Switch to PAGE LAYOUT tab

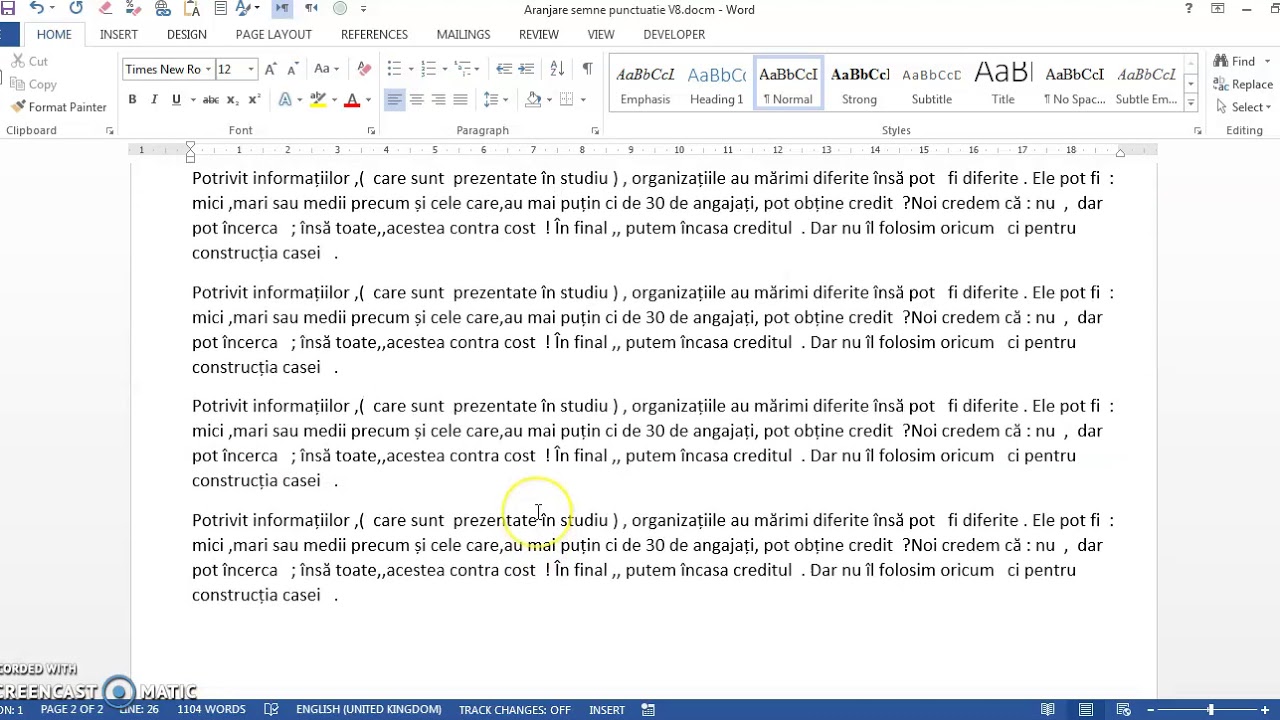click(274, 34)
